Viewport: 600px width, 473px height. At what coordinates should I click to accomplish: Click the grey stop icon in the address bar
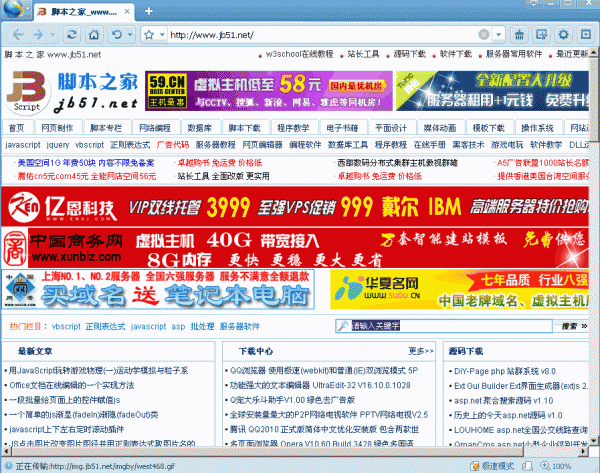484,34
